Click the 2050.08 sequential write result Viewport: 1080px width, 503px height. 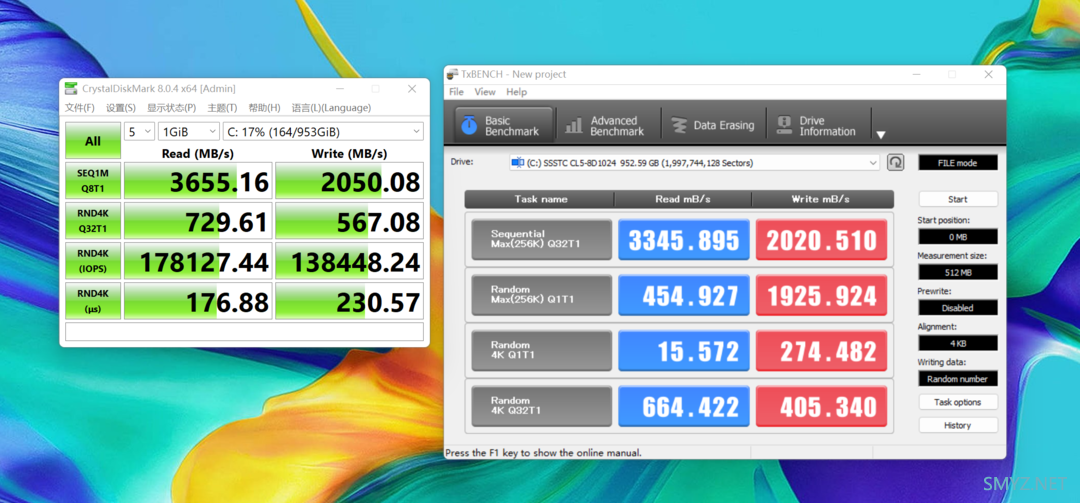[349, 181]
